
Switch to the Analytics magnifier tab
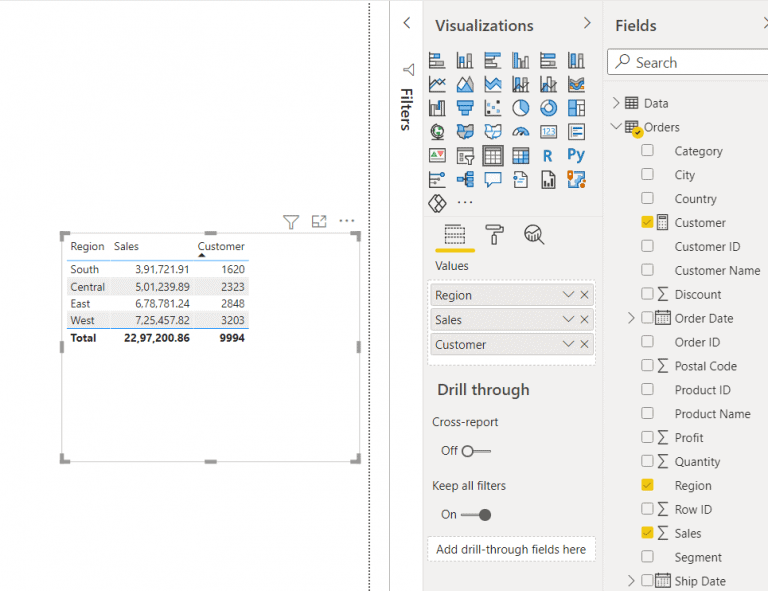coord(534,235)
